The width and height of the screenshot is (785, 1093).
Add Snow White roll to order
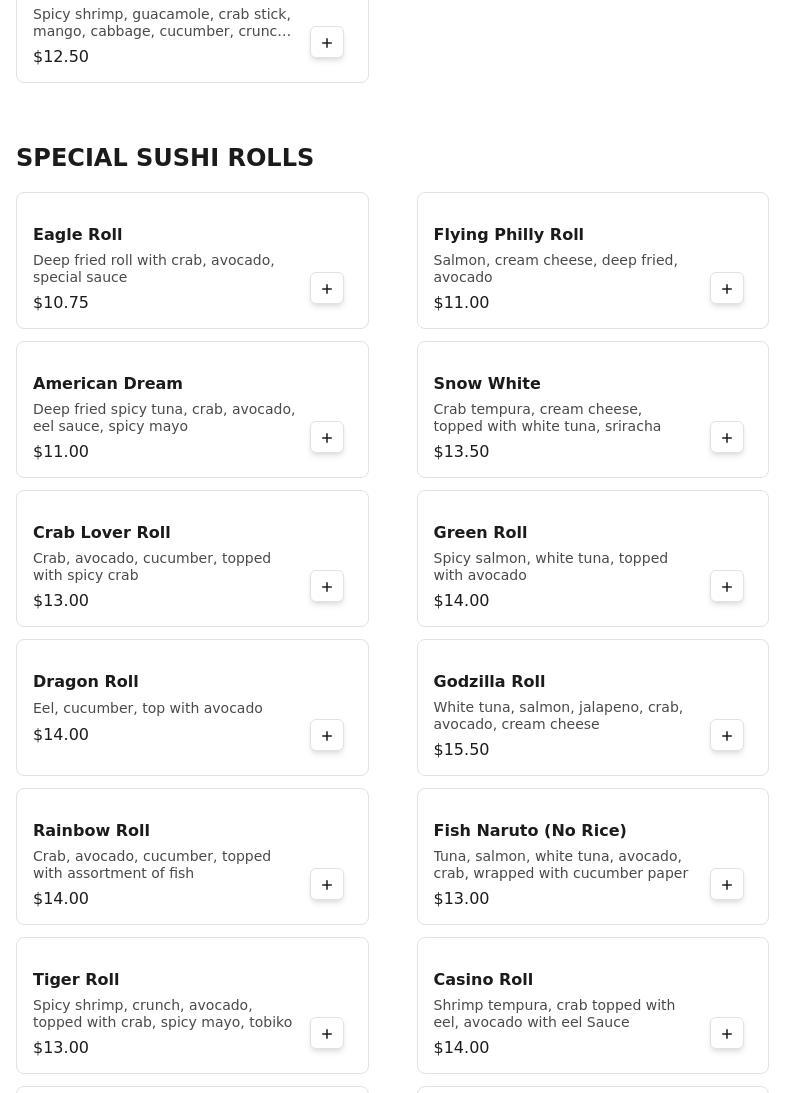[727, 438]
